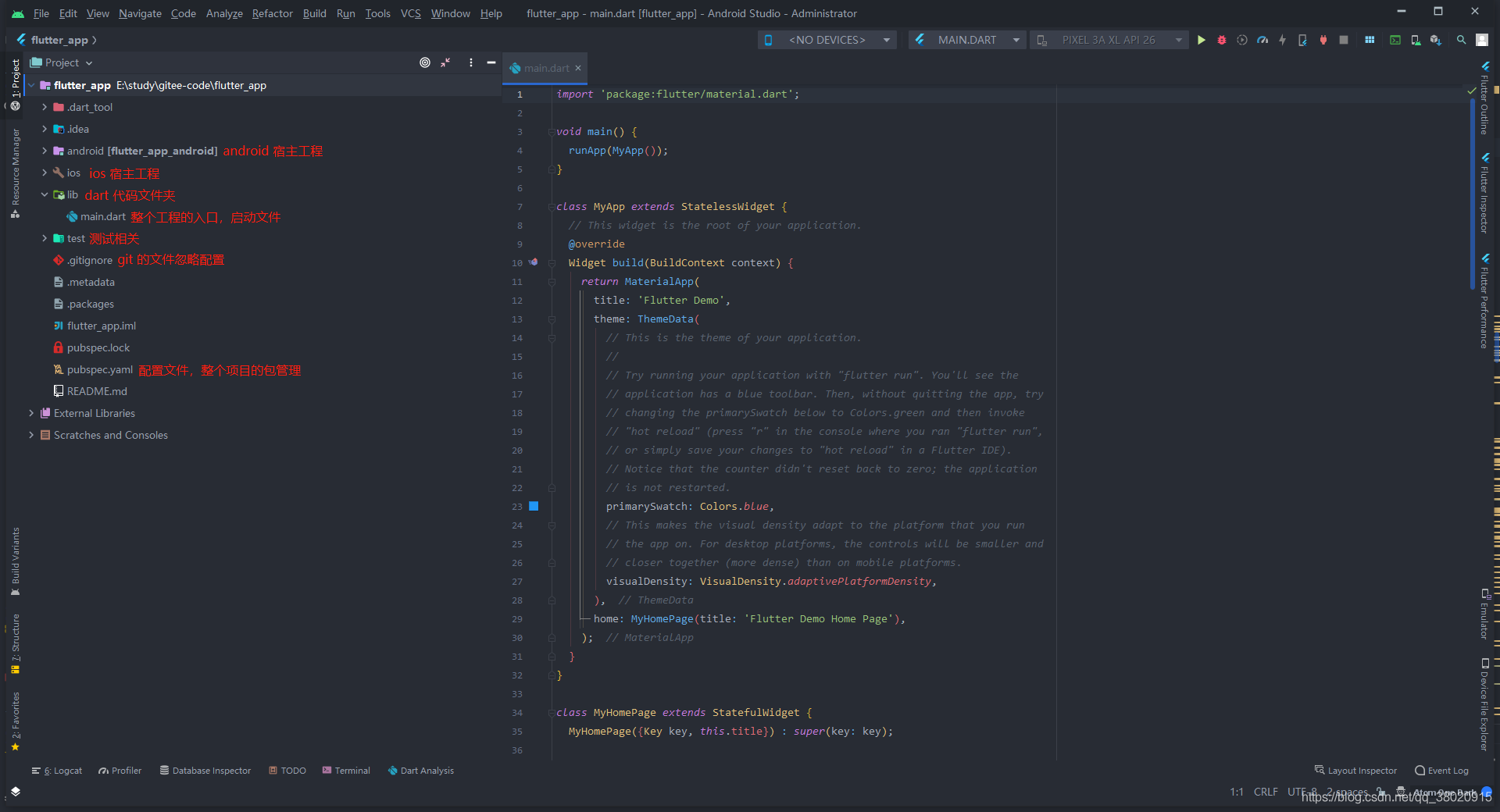The image size is (1500, 812).
Task: Open the terminal-style green toolbar icon
Action: 1395,40
